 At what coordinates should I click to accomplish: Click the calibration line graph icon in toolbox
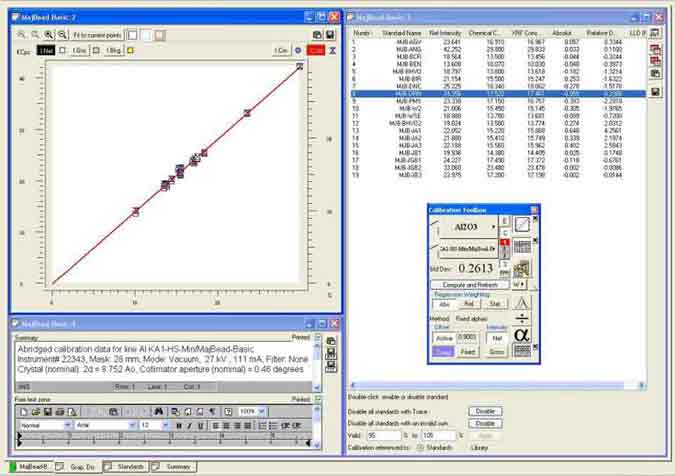521,225
